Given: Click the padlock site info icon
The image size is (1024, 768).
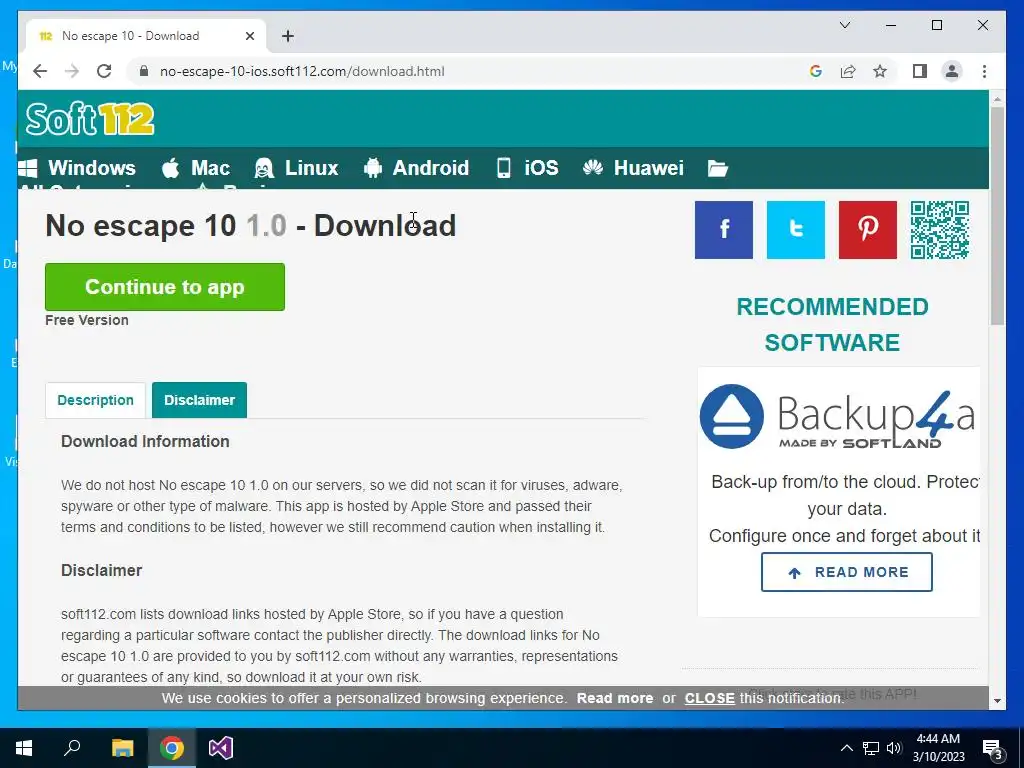Looking at the screenshot, I should pyautogui.click(x=144, y=71).
